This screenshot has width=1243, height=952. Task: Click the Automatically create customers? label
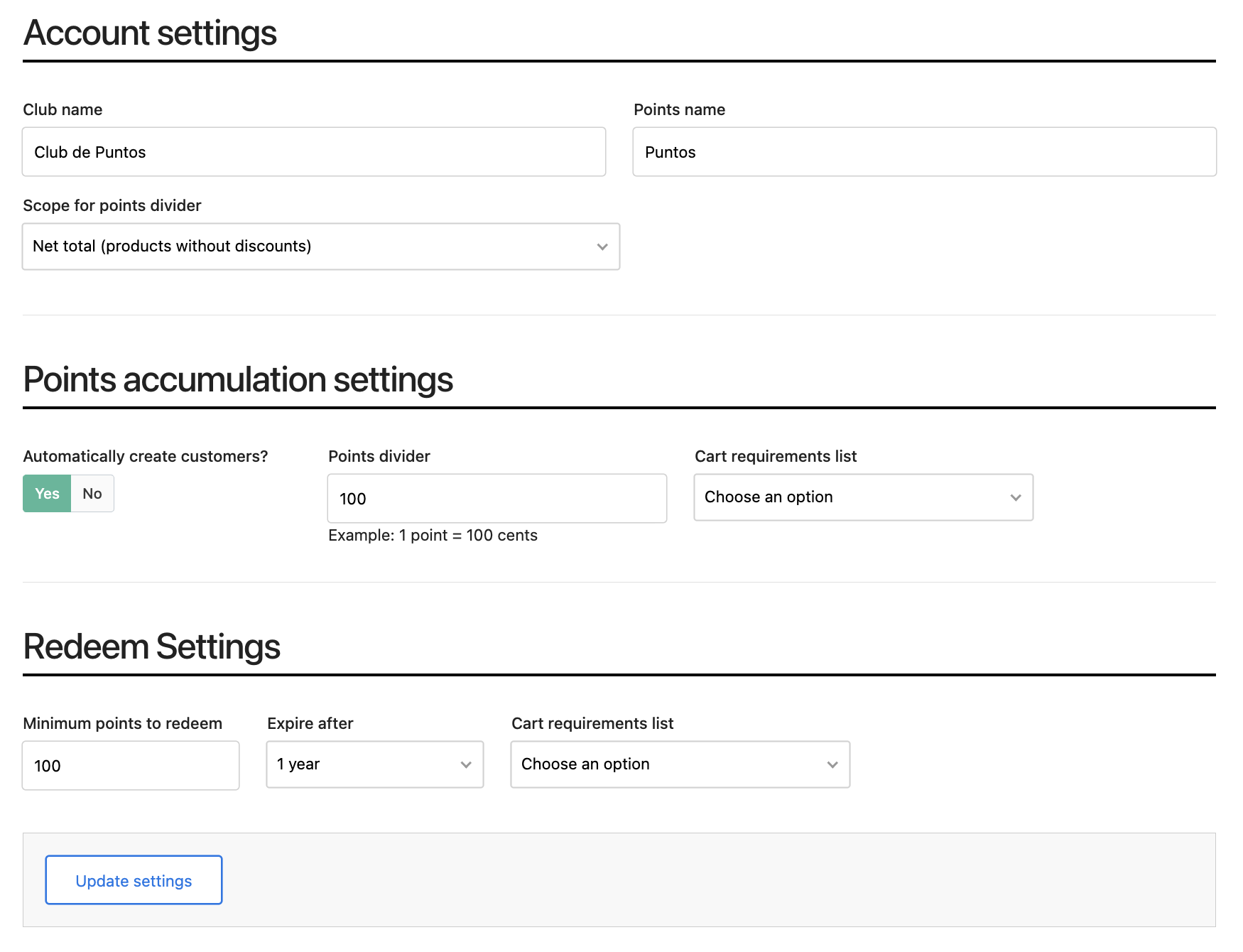tap(146, 456)
